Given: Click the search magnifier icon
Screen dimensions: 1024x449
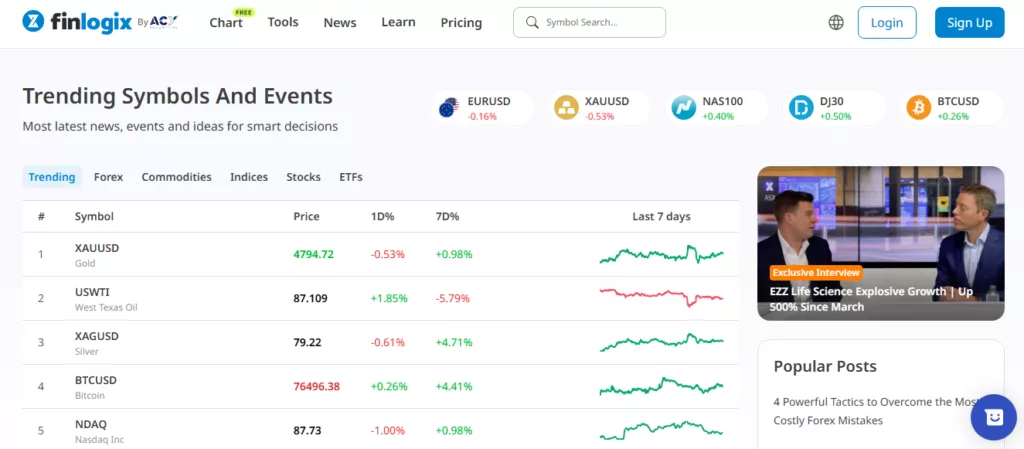Looking at the screenshot, I should [x=533, y=23].
